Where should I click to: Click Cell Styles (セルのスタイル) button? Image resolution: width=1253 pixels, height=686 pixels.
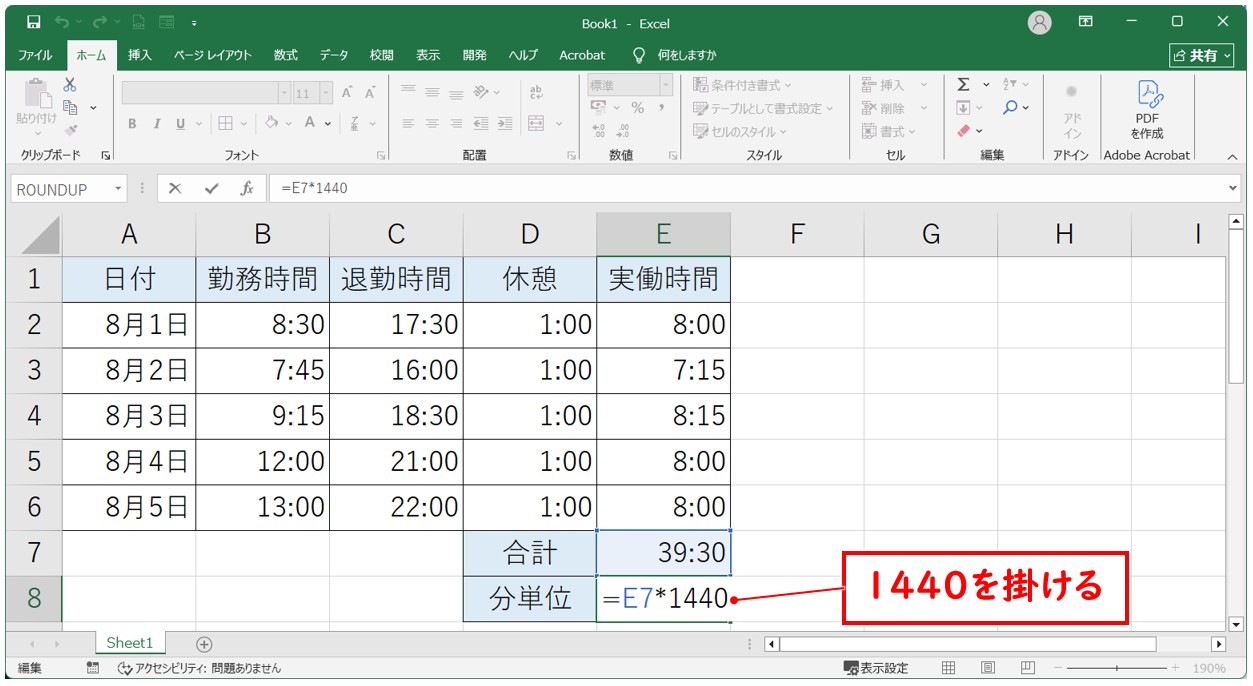pyautogui.click(x=740, y=131)
